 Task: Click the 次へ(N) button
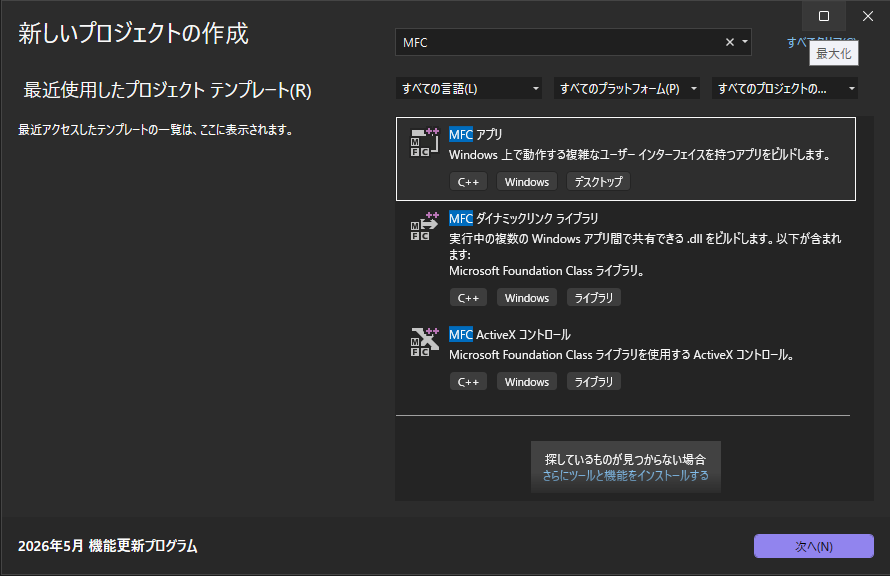pyautogui.click(x=813, y=546)
